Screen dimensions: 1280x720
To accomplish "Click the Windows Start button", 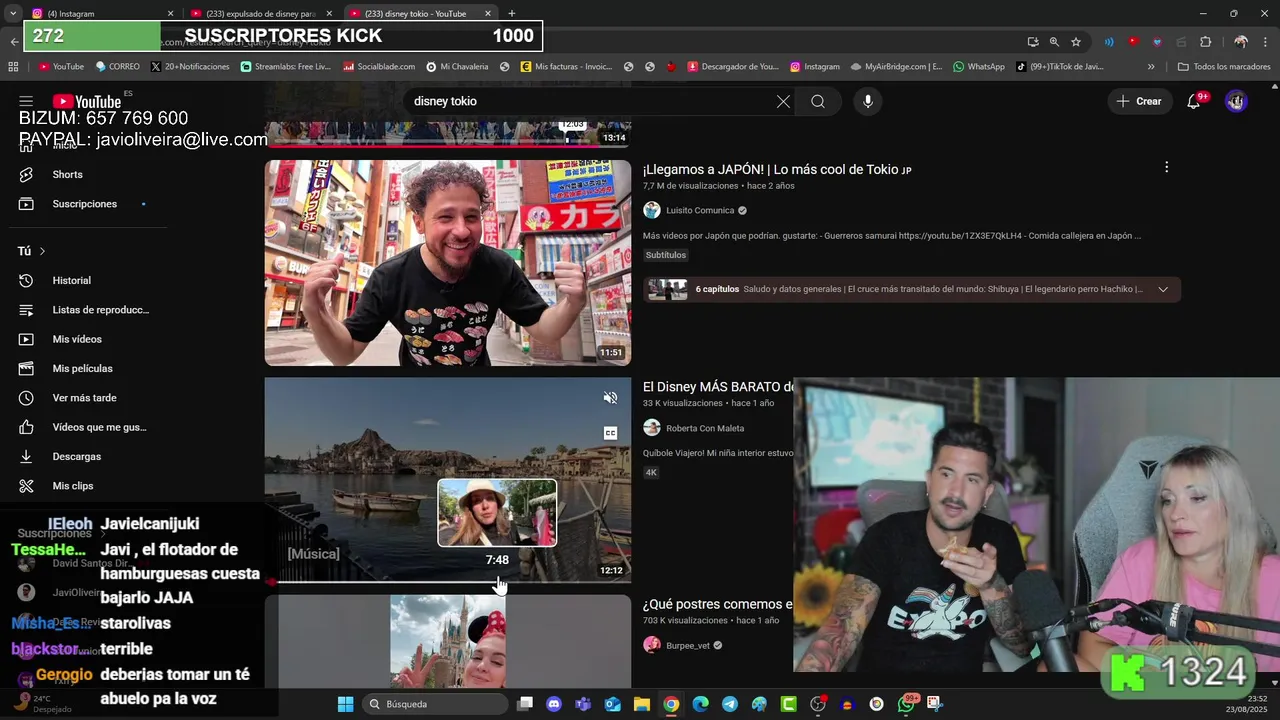I will pos(345,704).
